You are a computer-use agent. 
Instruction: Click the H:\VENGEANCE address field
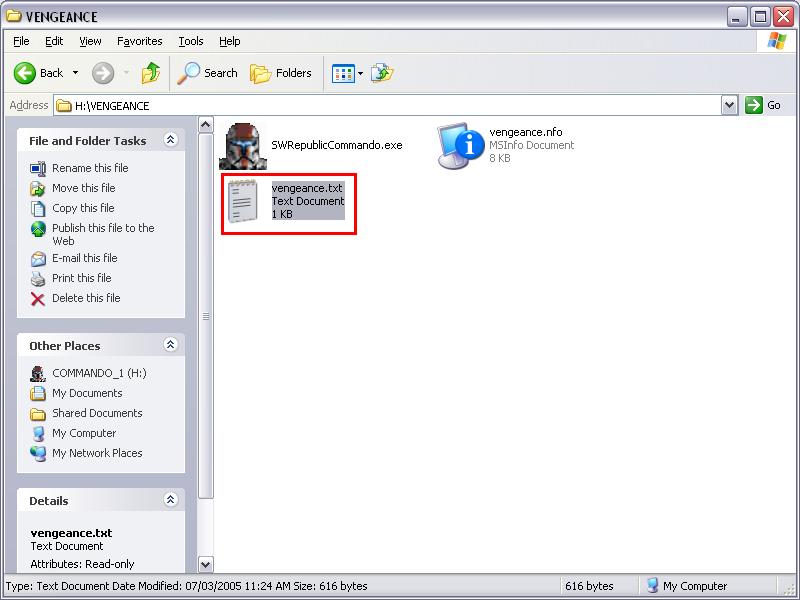pyautogui.click(x=390, y=105)
